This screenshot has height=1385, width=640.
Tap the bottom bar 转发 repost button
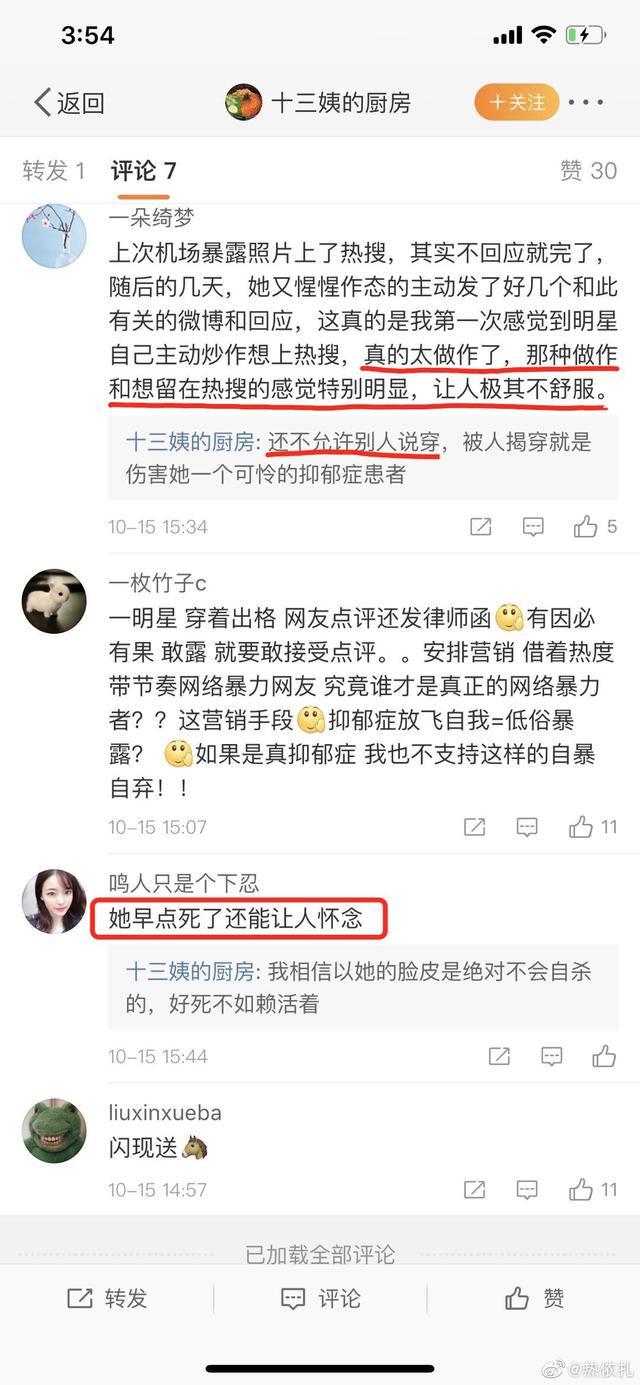(107, 1298)
